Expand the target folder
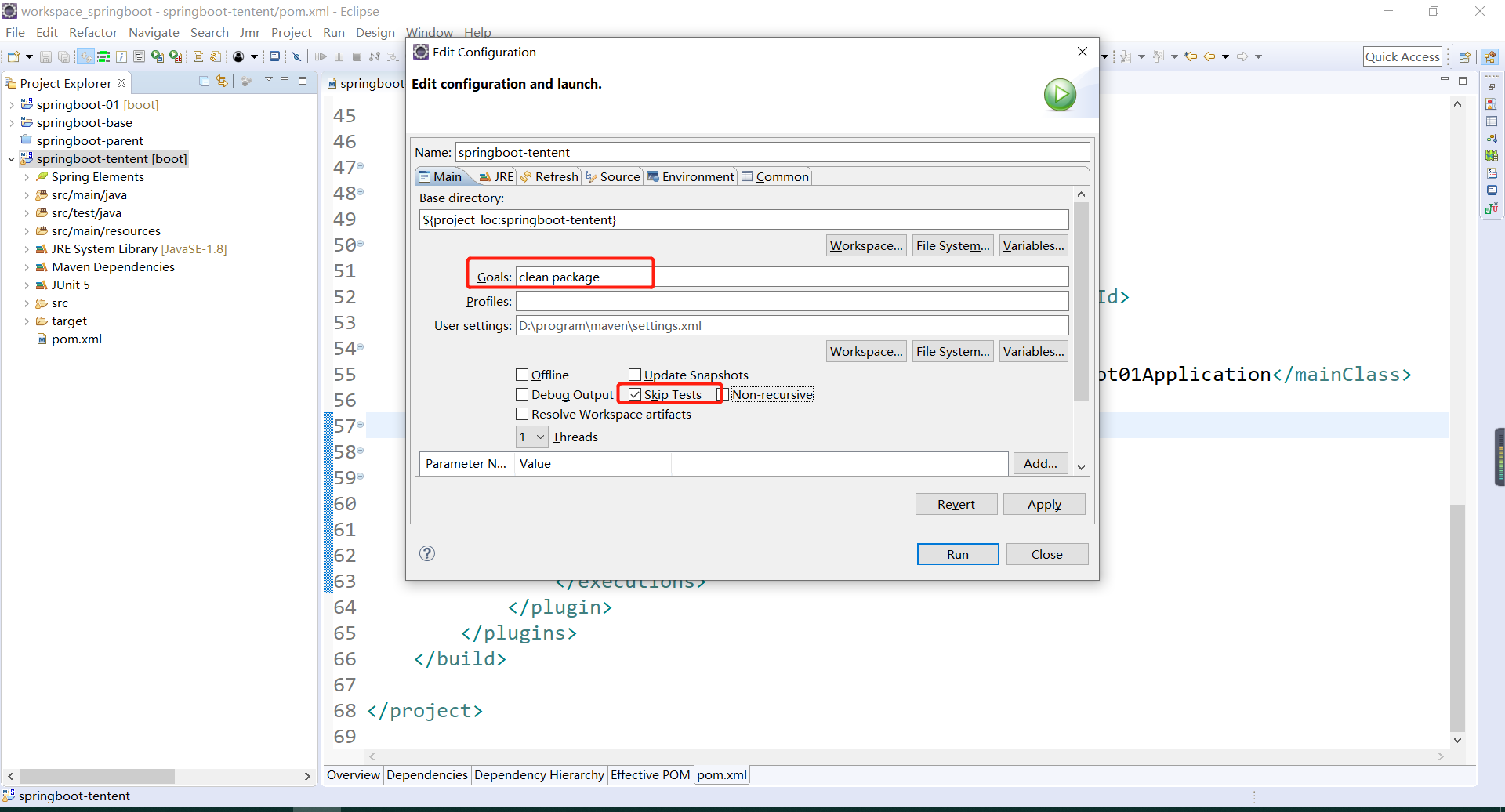Screen dimensions: 1505x812 [27, 321]
